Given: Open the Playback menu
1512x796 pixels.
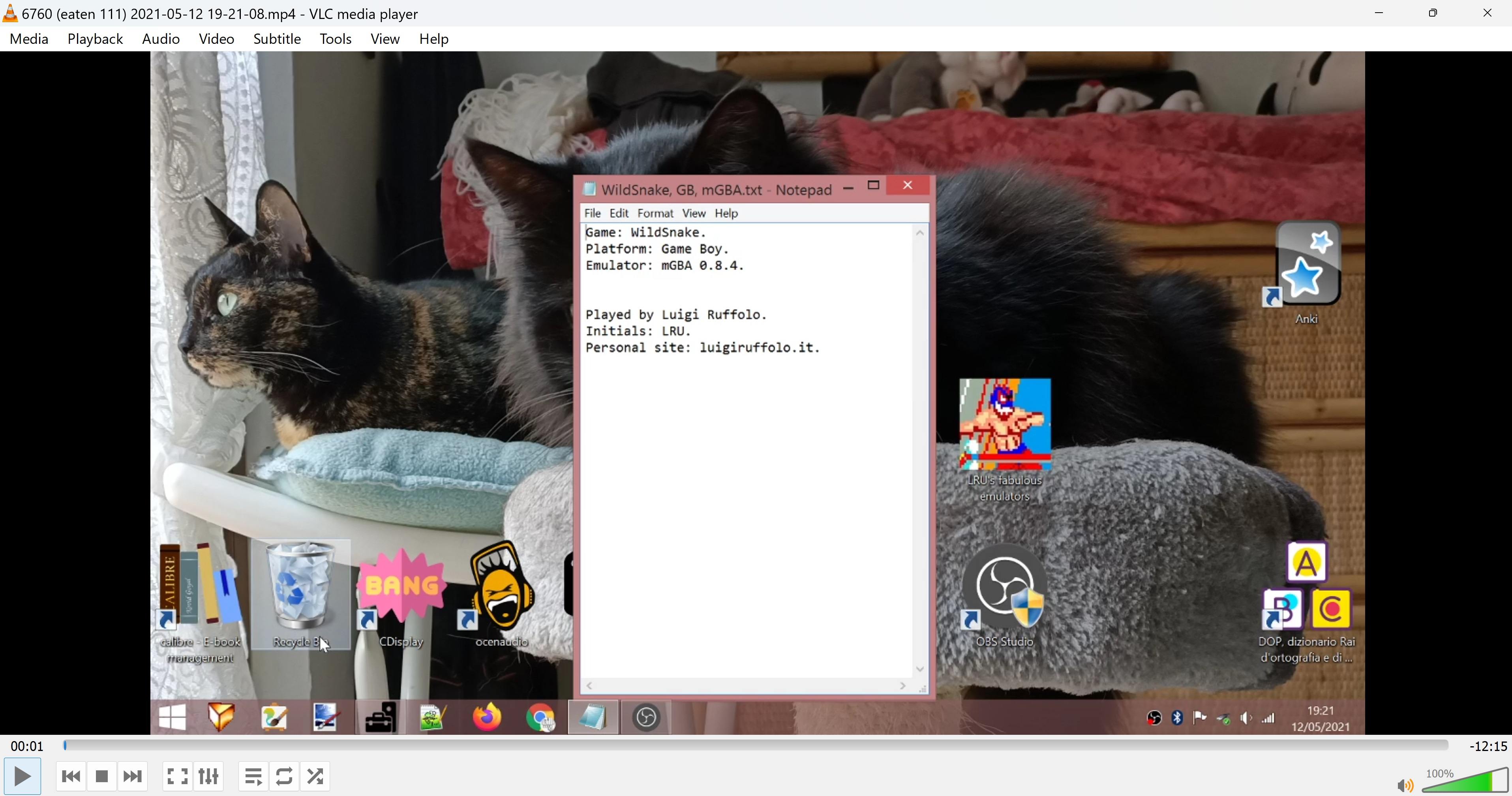Looking at the screenshot, I should 95,39.
